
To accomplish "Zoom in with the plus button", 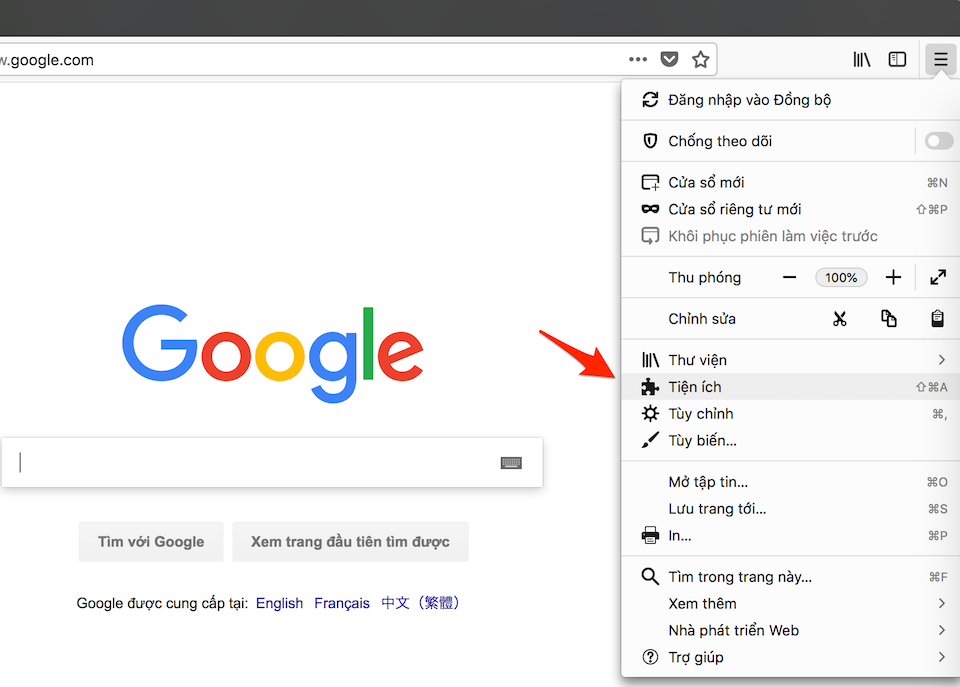I will click(x=893, y=277).
